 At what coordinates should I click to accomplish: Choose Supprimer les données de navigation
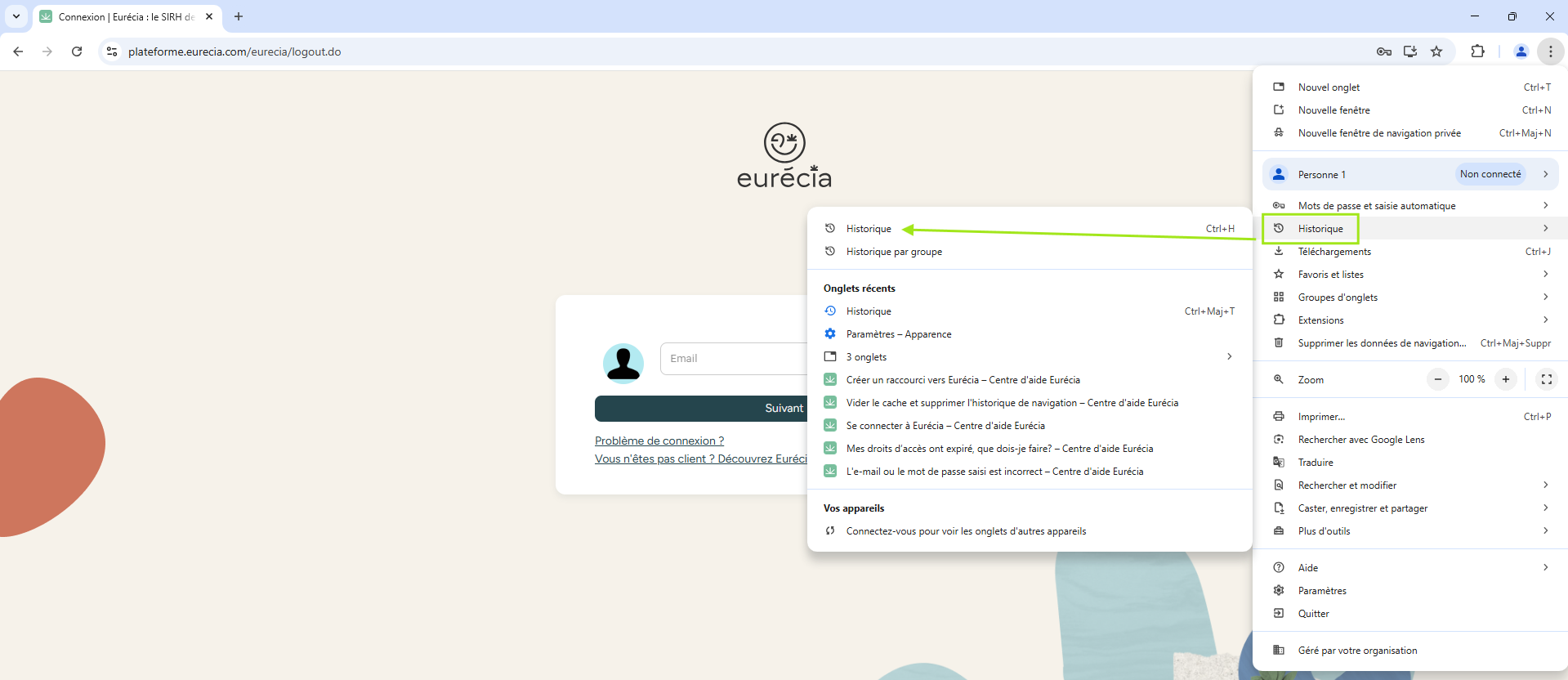(1410, 343)
